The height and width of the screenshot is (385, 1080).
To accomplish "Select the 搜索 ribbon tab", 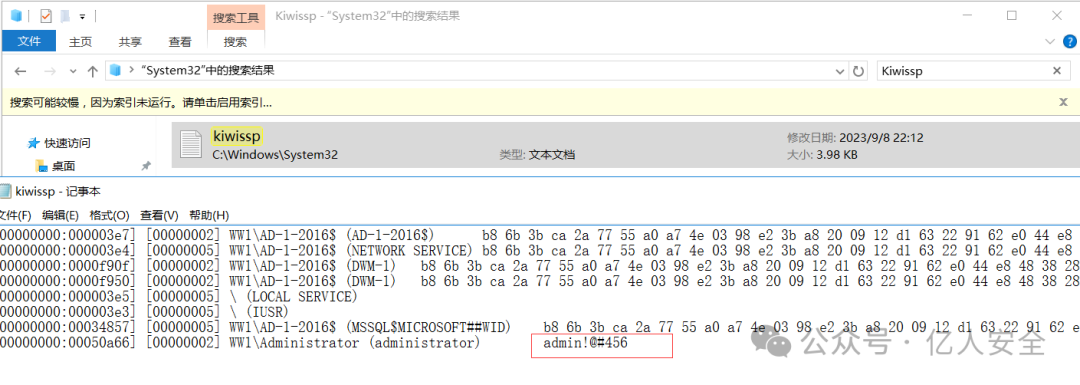I will point(236,41).
